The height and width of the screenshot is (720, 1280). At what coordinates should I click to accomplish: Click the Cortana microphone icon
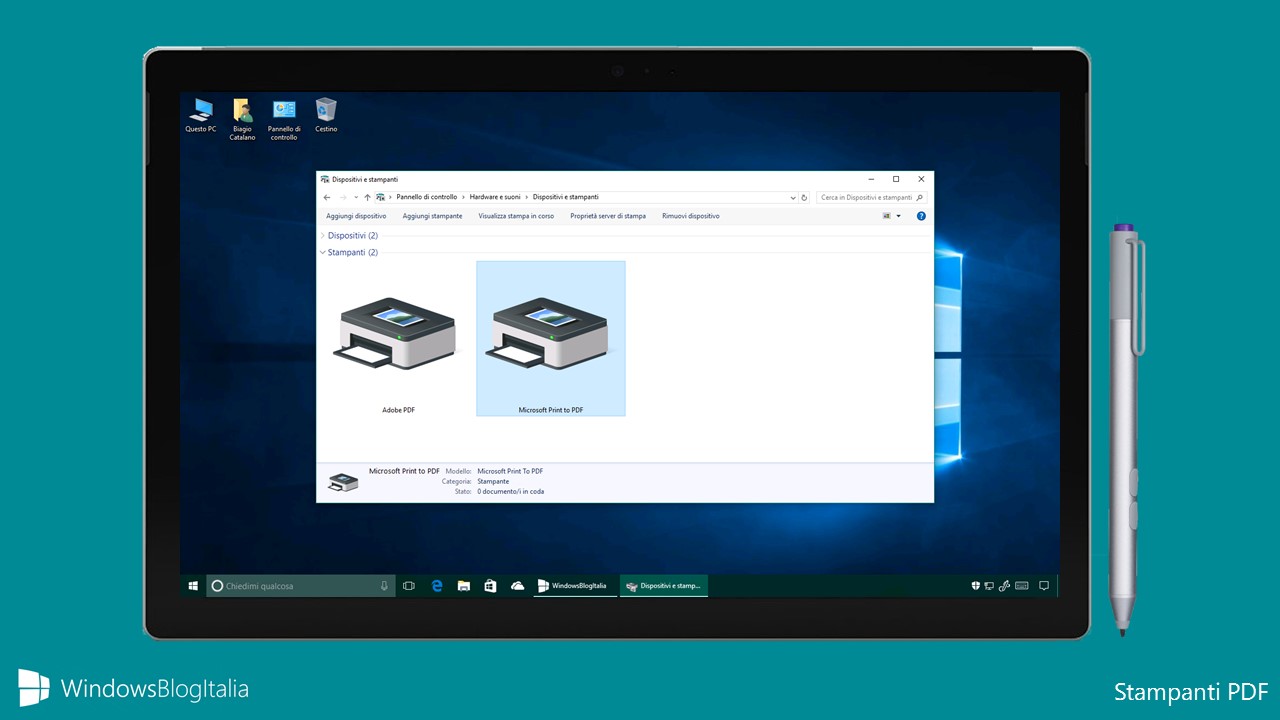[384, 586]
